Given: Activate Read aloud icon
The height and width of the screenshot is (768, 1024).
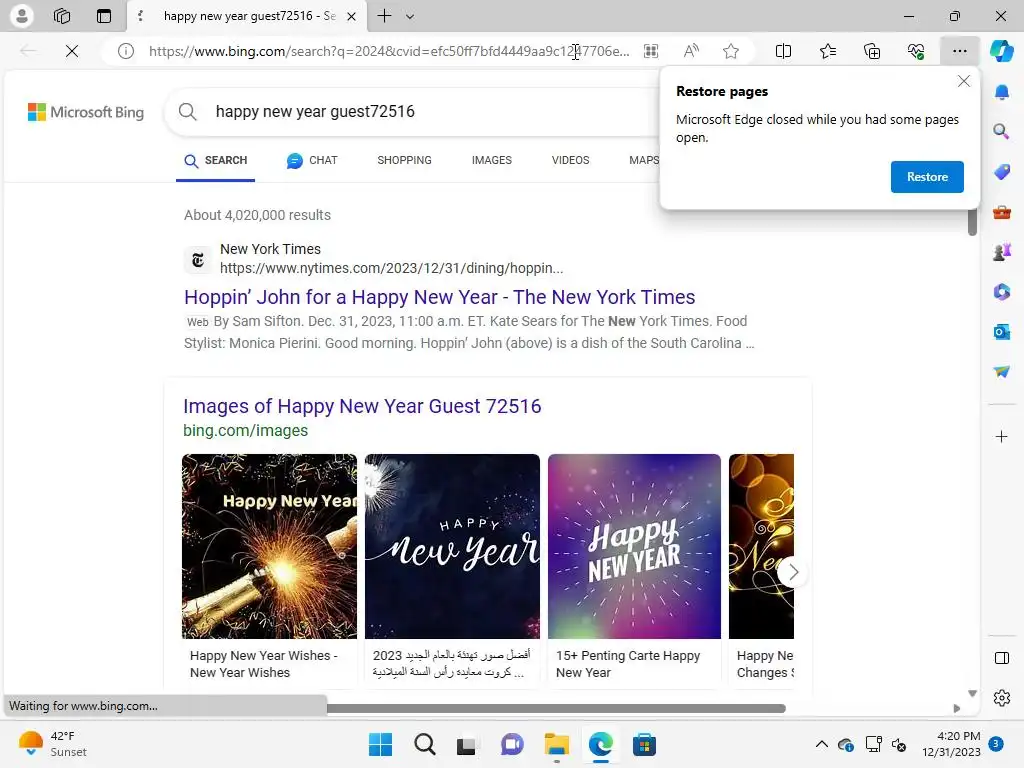Looking at the screenshot, I should (691, 51).
